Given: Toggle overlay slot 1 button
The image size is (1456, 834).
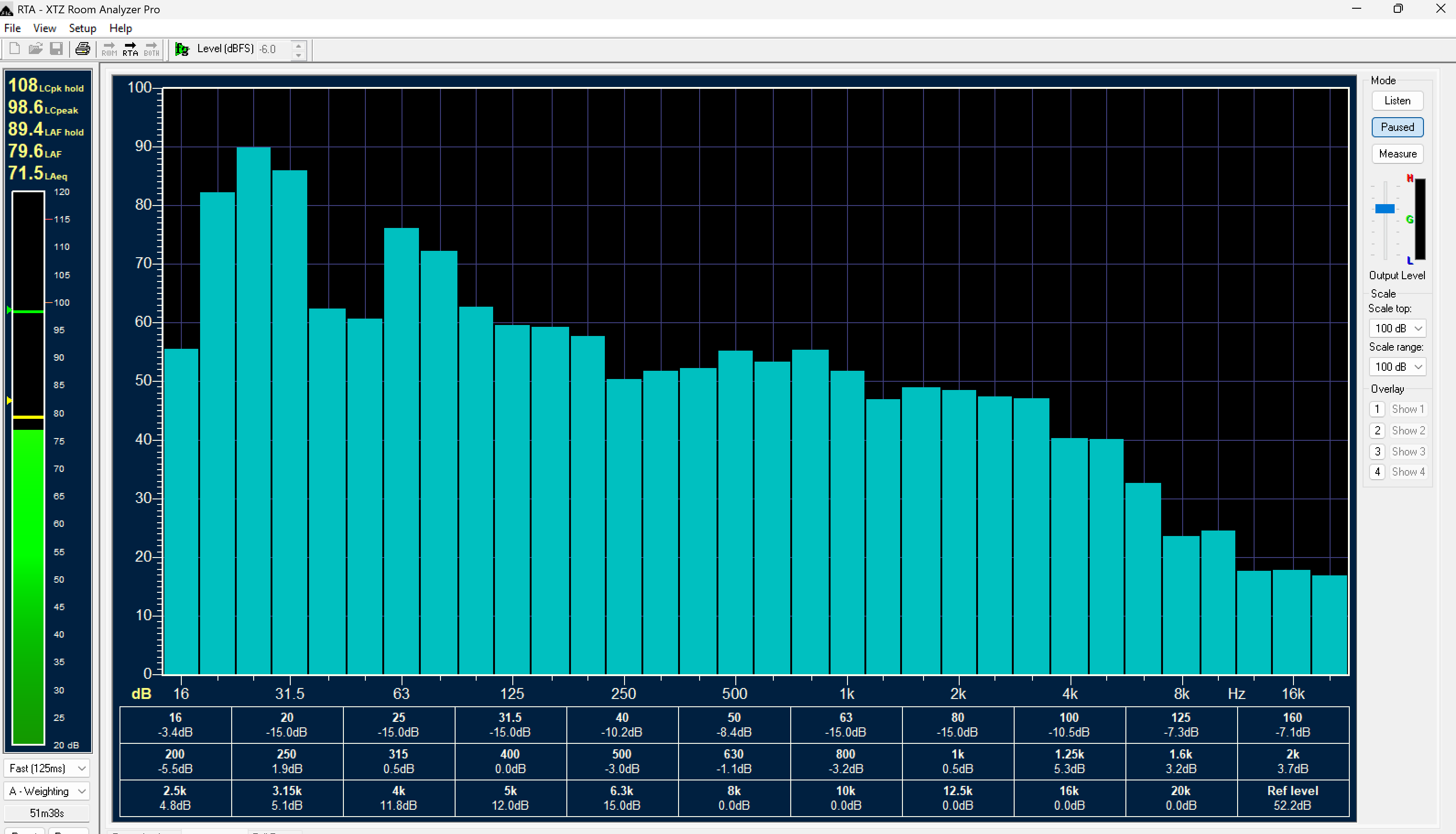Looking at the screenshot, I should (1378, 409).
